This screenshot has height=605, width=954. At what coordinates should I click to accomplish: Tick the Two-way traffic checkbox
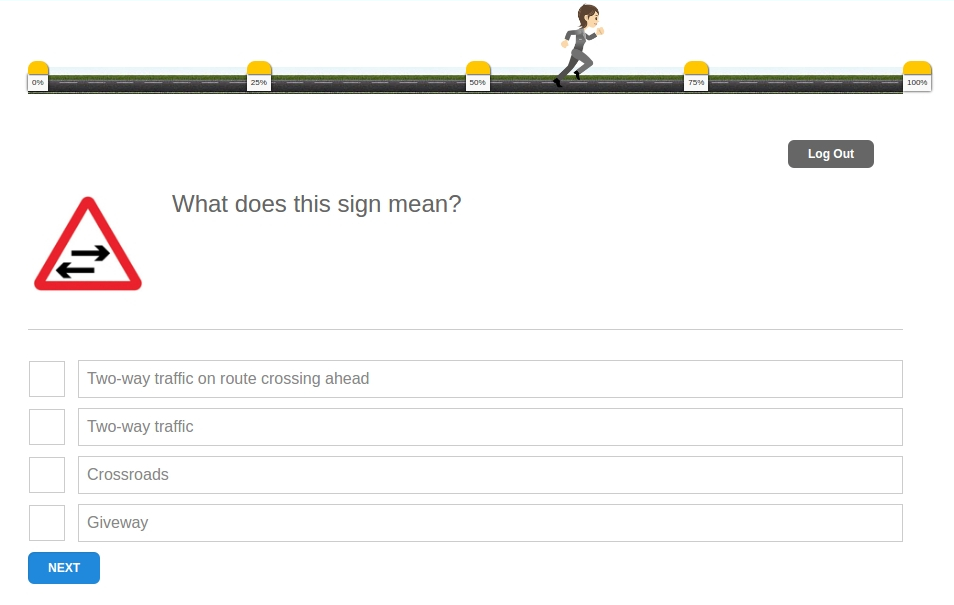[x=47, y=427]
